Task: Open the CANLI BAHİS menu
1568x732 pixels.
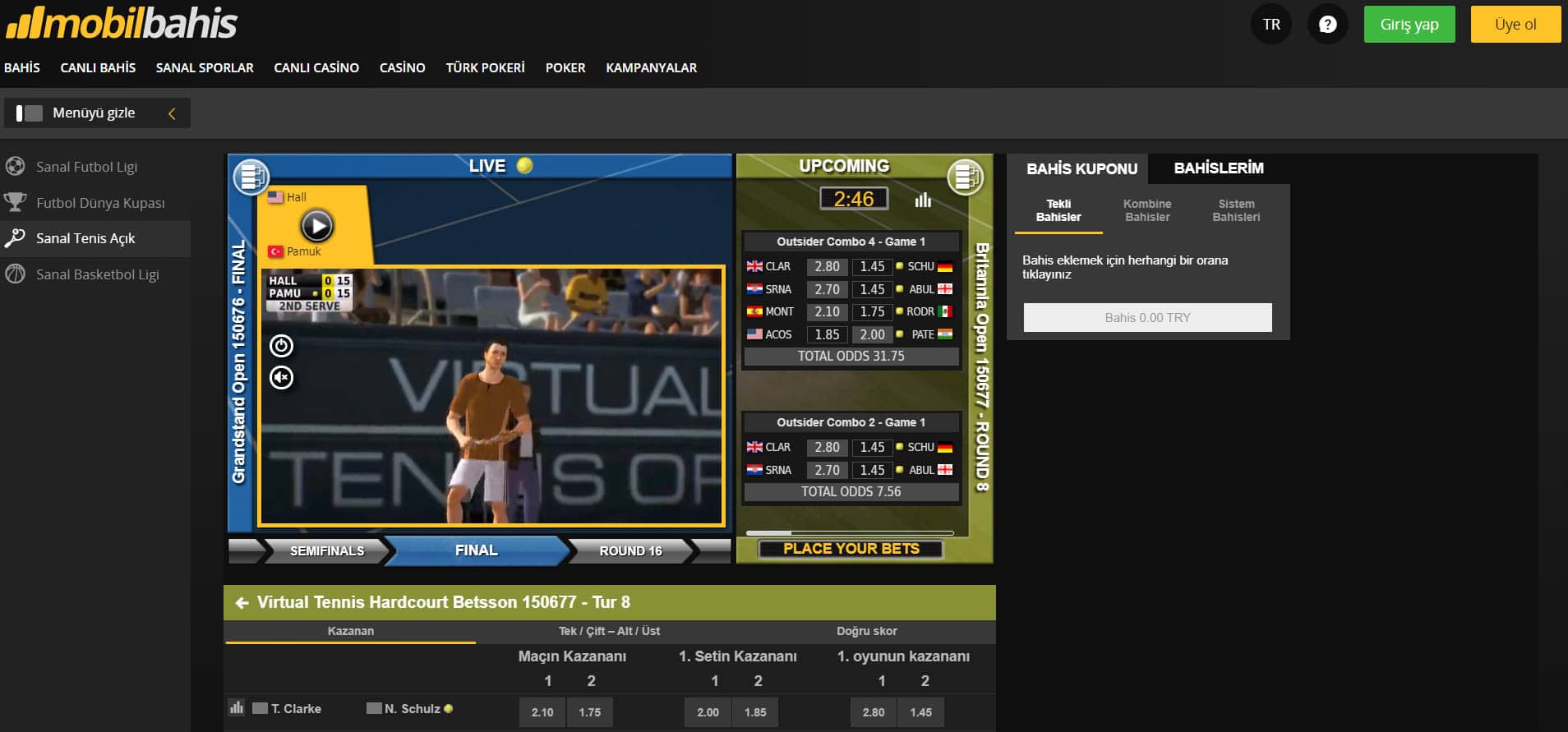Action: tap(98, 68)
